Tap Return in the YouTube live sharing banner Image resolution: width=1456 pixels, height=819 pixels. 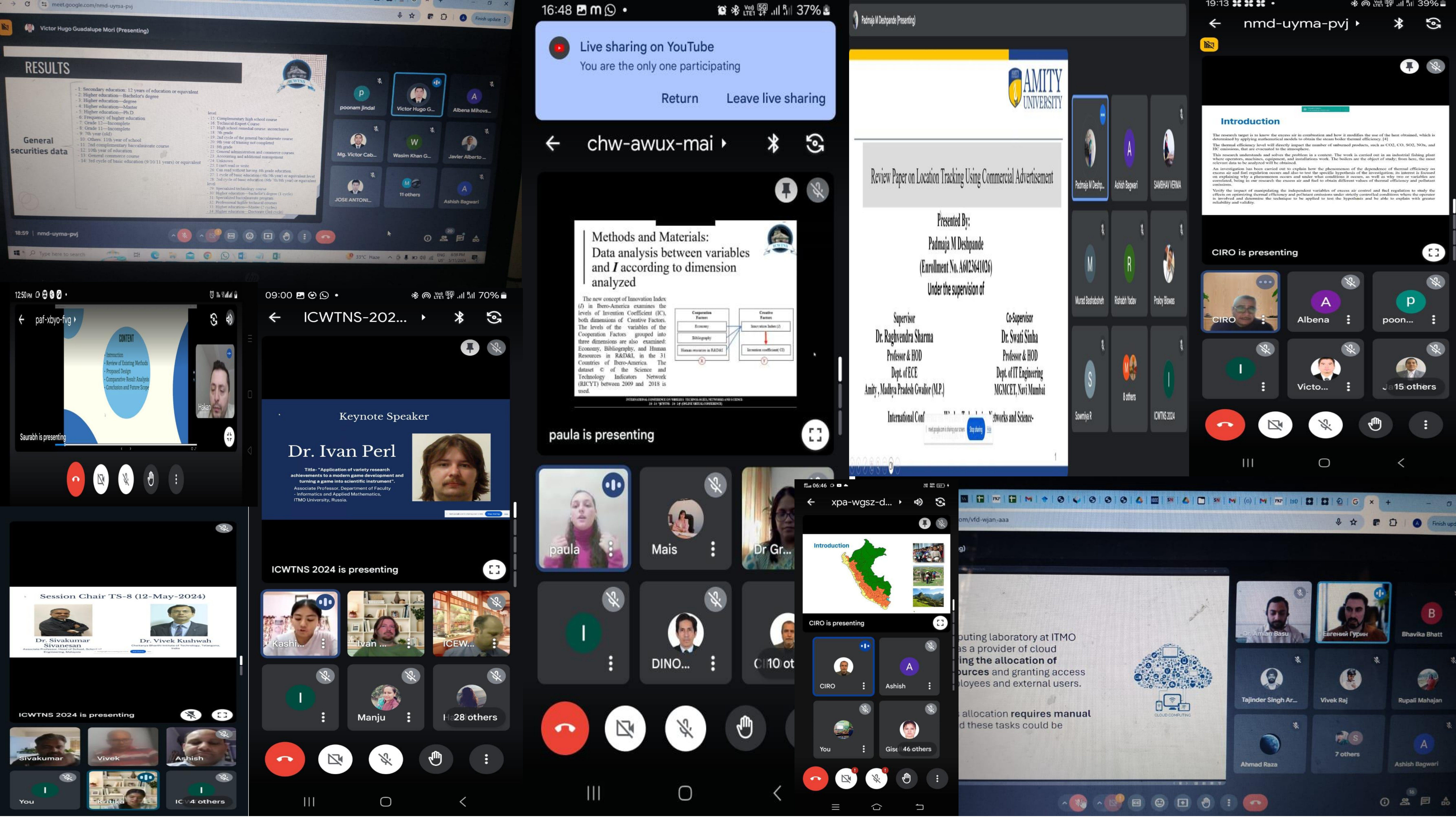click(x=679, y=98)
